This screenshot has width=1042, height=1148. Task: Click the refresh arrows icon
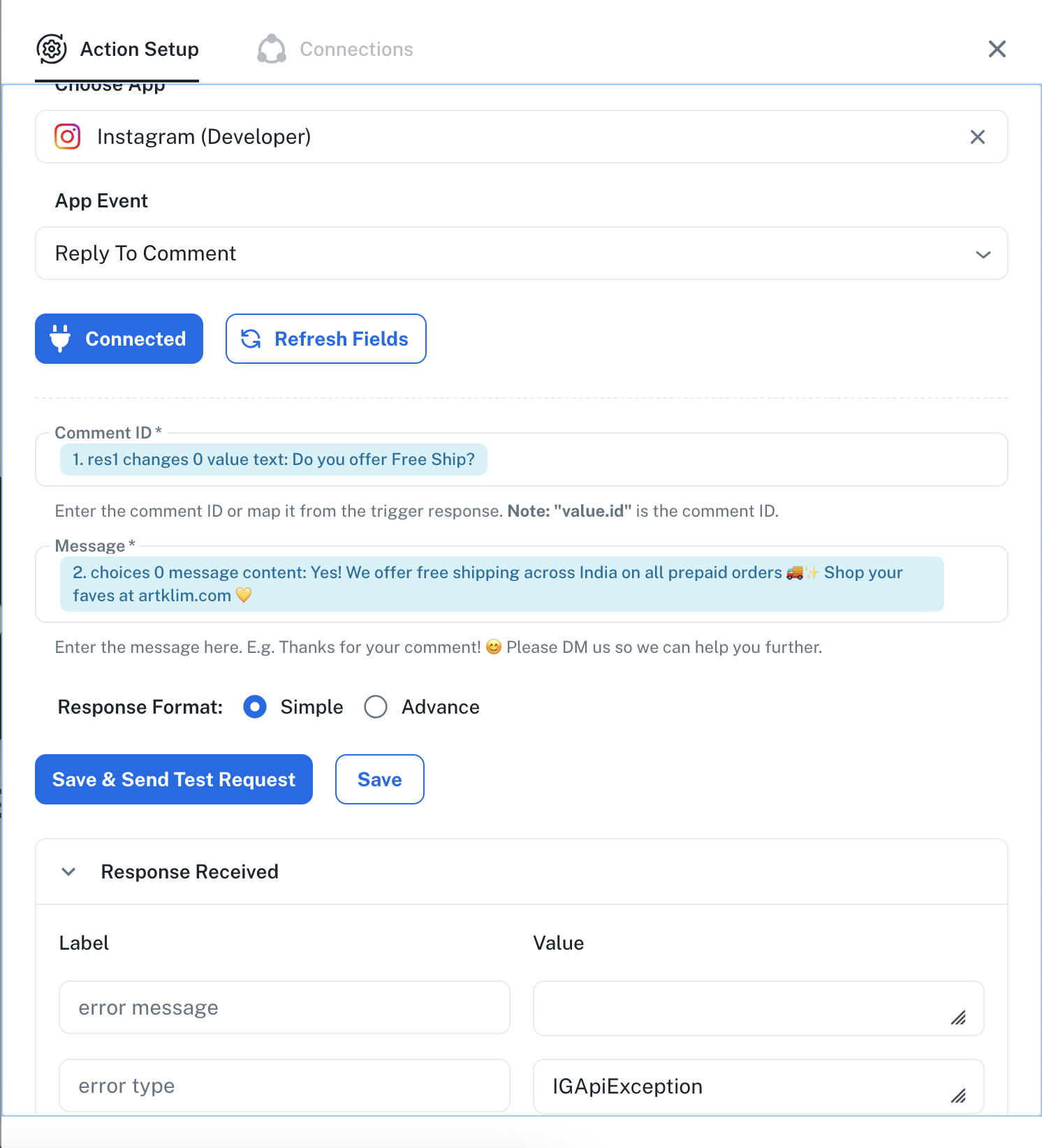tap(251, 339)
